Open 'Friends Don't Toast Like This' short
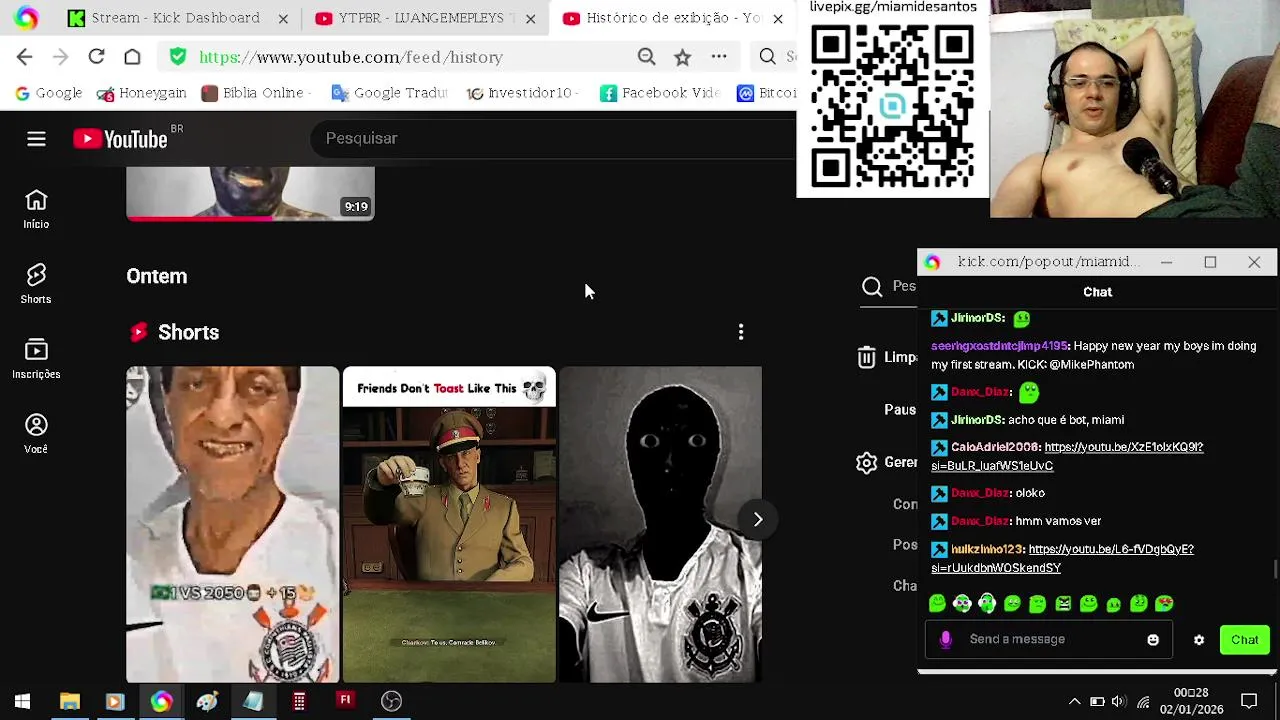 (449, 524)
